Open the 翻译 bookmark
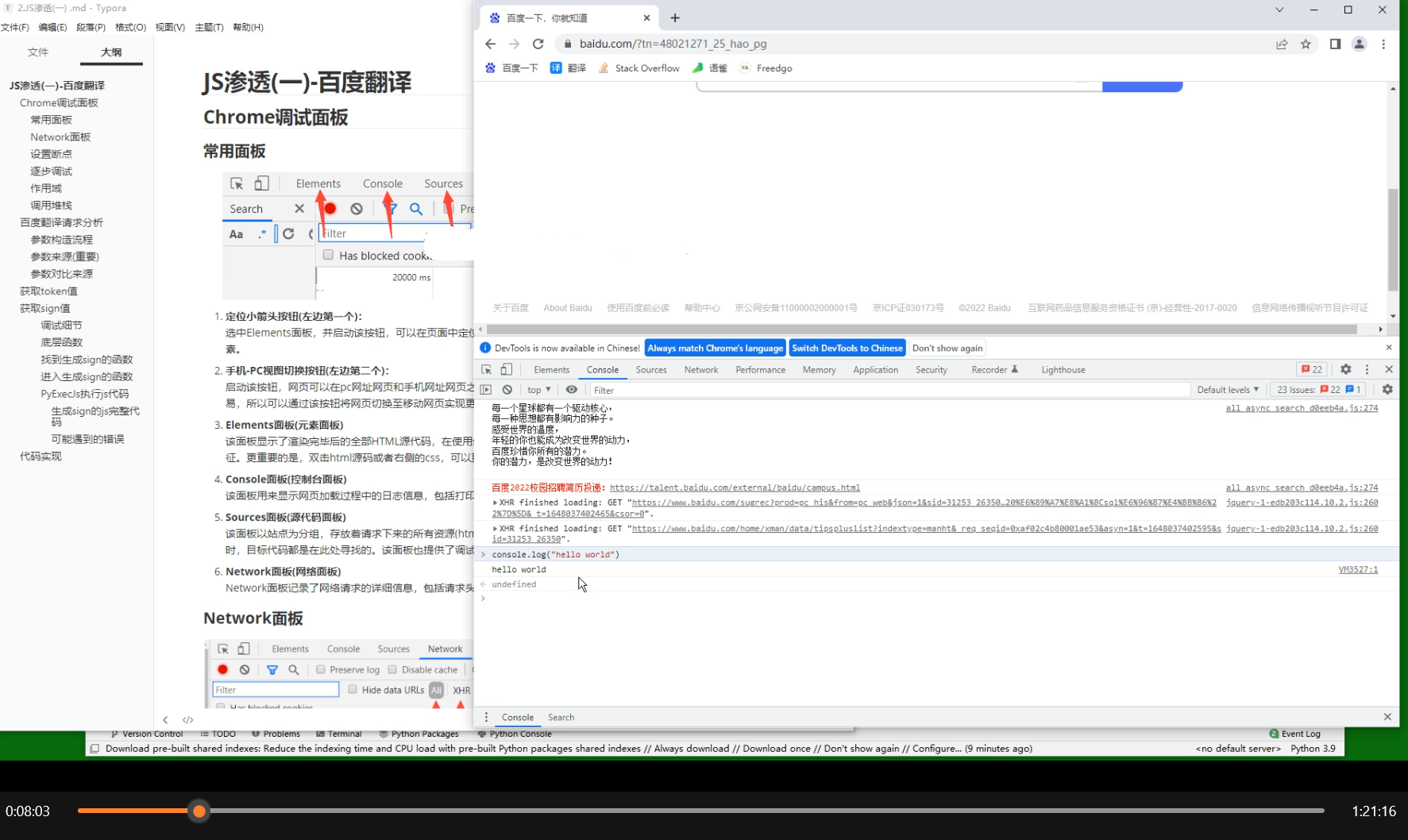 click(x=569, y=68)
